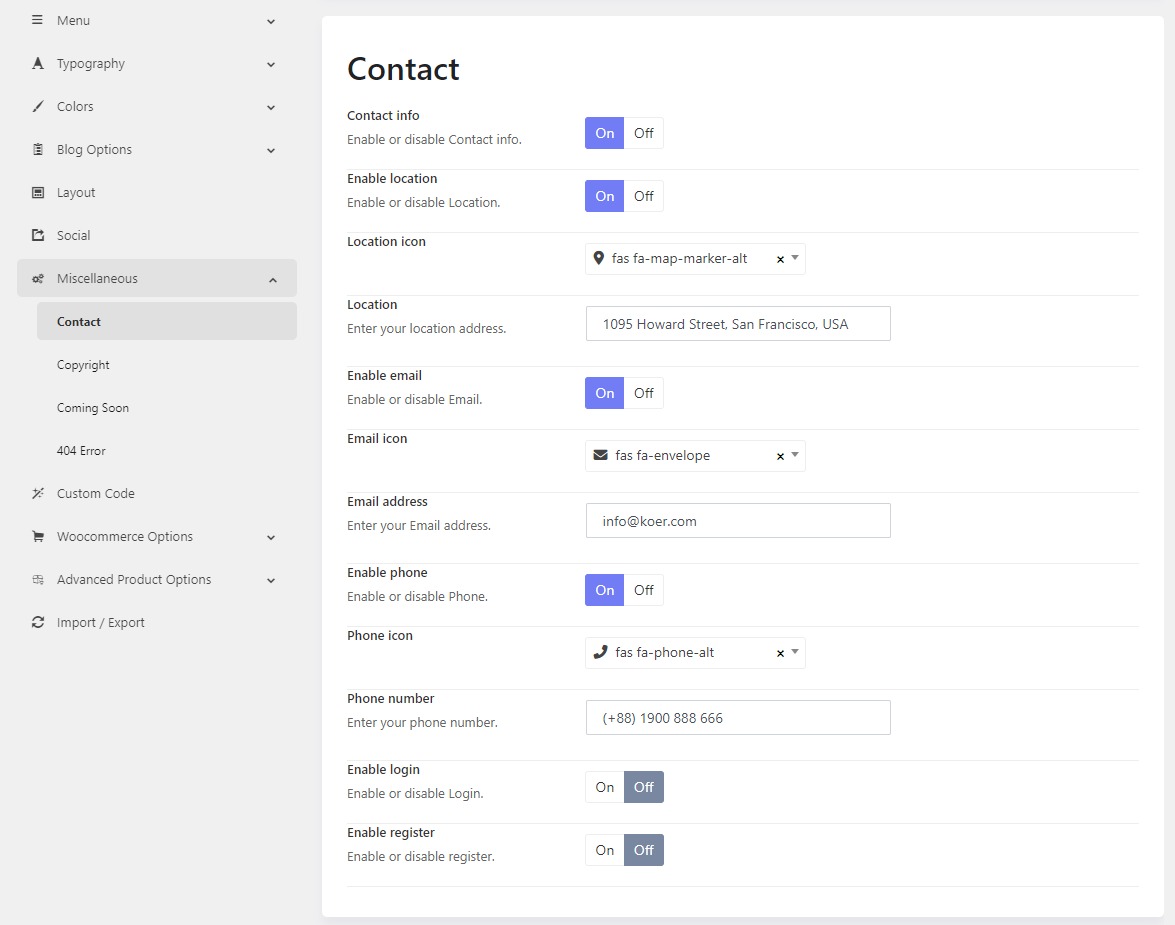Click the Social share icon

37,235
